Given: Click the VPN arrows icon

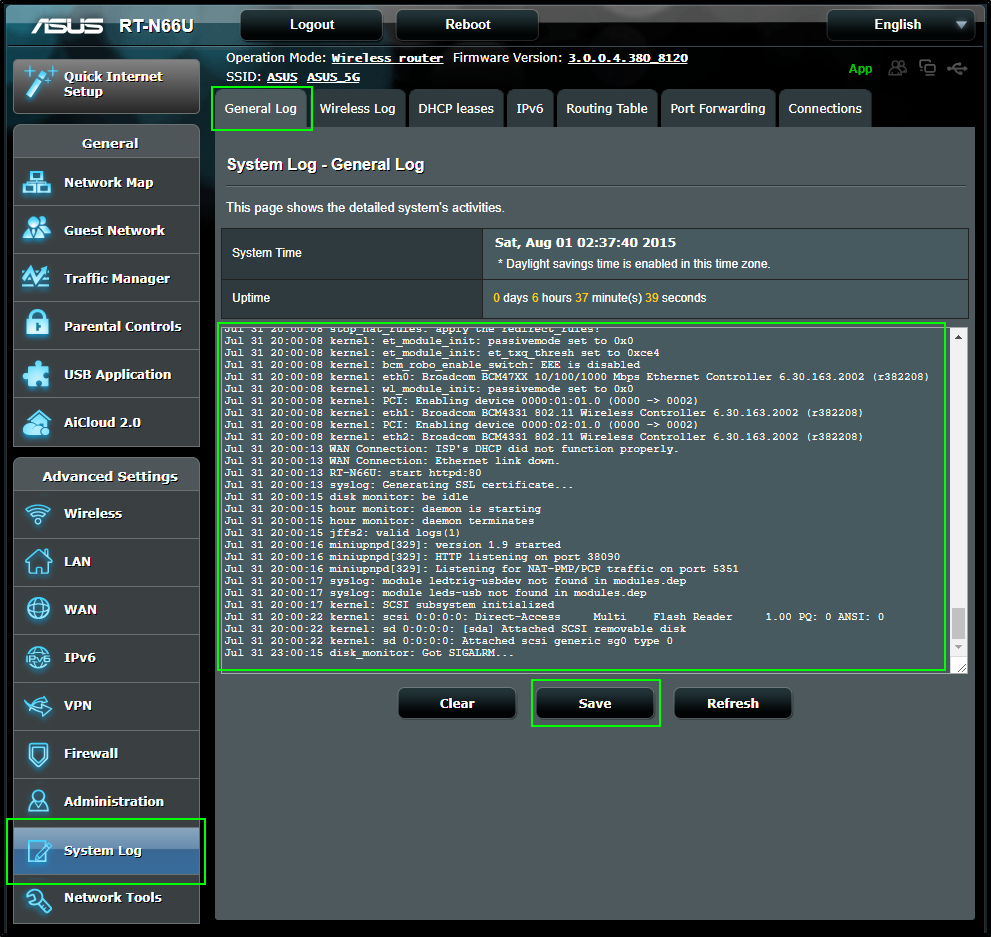Looking at the screenshot, I should pyautogui.click(x=38, y=705).
